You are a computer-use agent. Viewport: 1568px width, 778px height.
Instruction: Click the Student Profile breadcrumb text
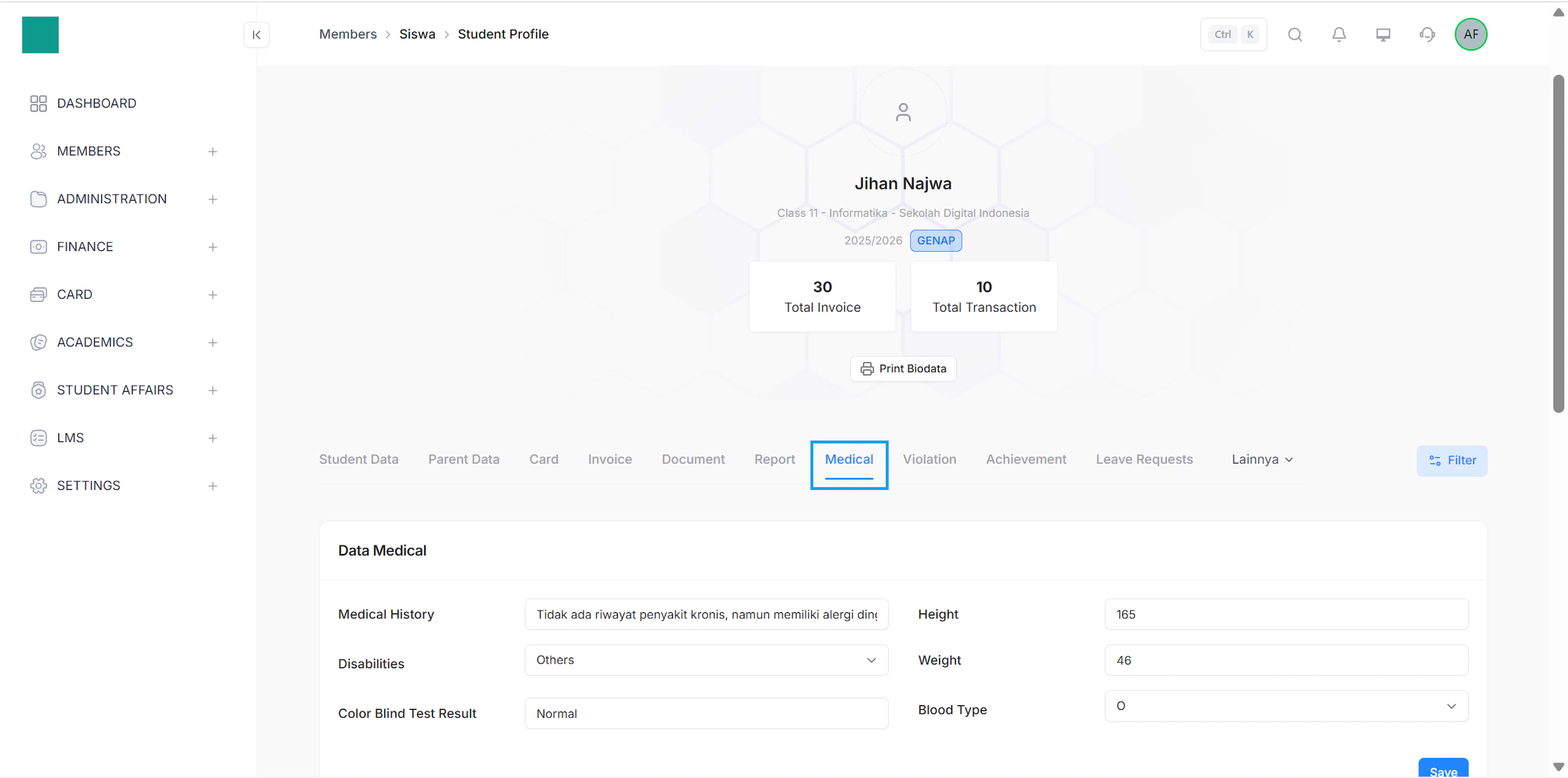503,34
